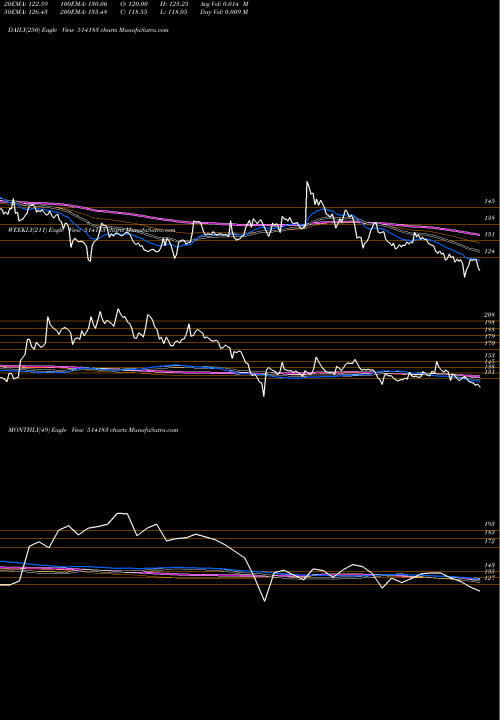Click the 131 price label on daily chart
500x720 pixels.
click(489, 235)
